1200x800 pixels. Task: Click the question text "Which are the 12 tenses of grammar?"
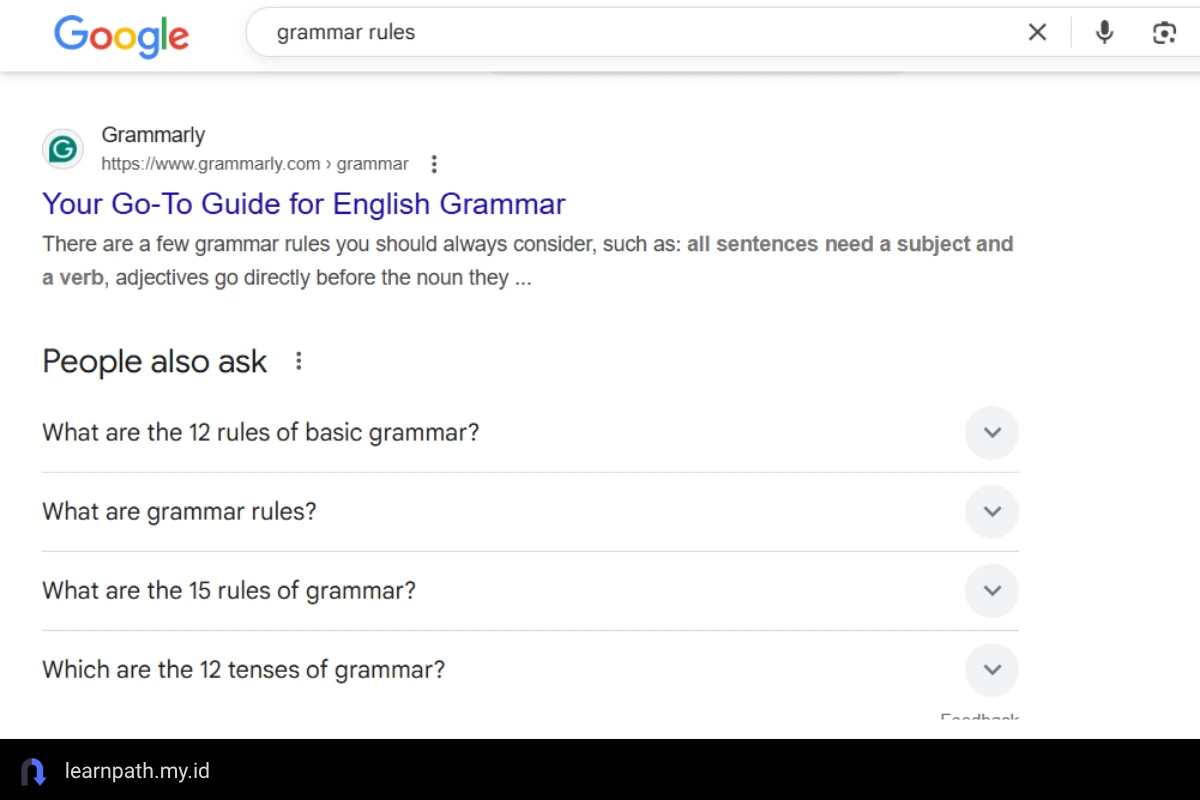point(243,670)
